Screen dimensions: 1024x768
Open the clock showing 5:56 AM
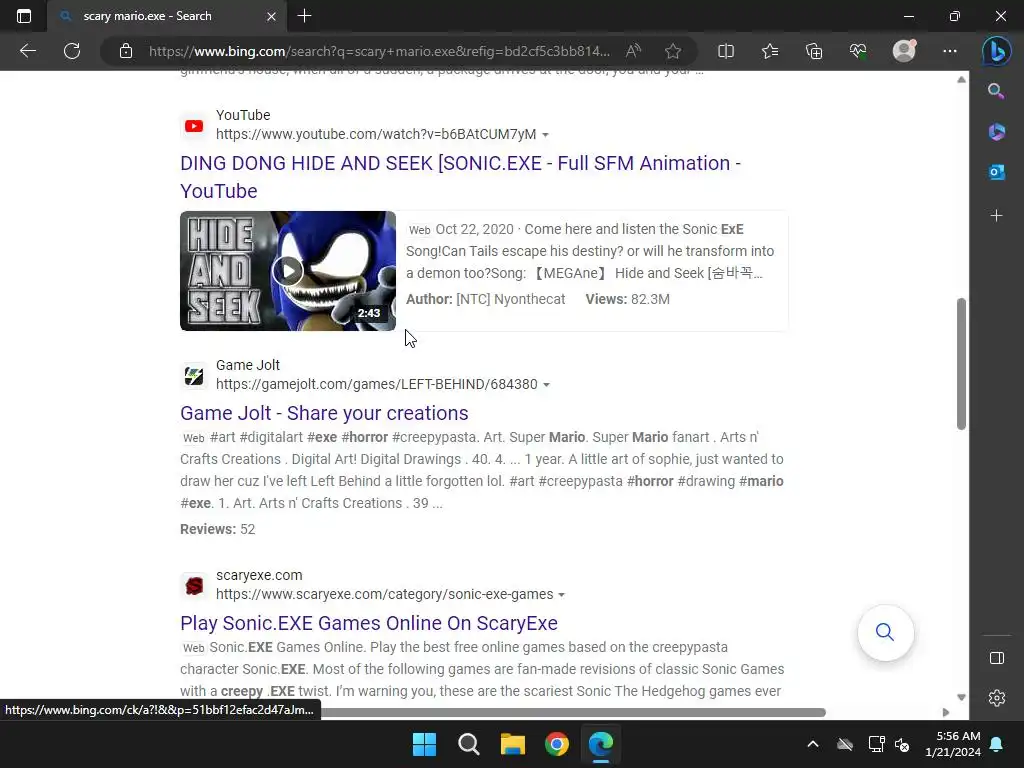click(x=953, y=744)
